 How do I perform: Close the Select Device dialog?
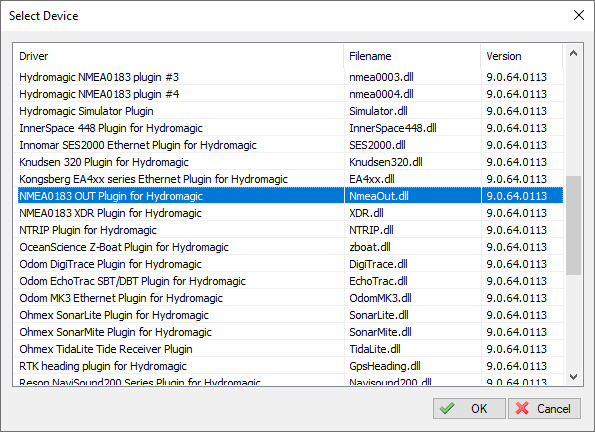(579, 15)
